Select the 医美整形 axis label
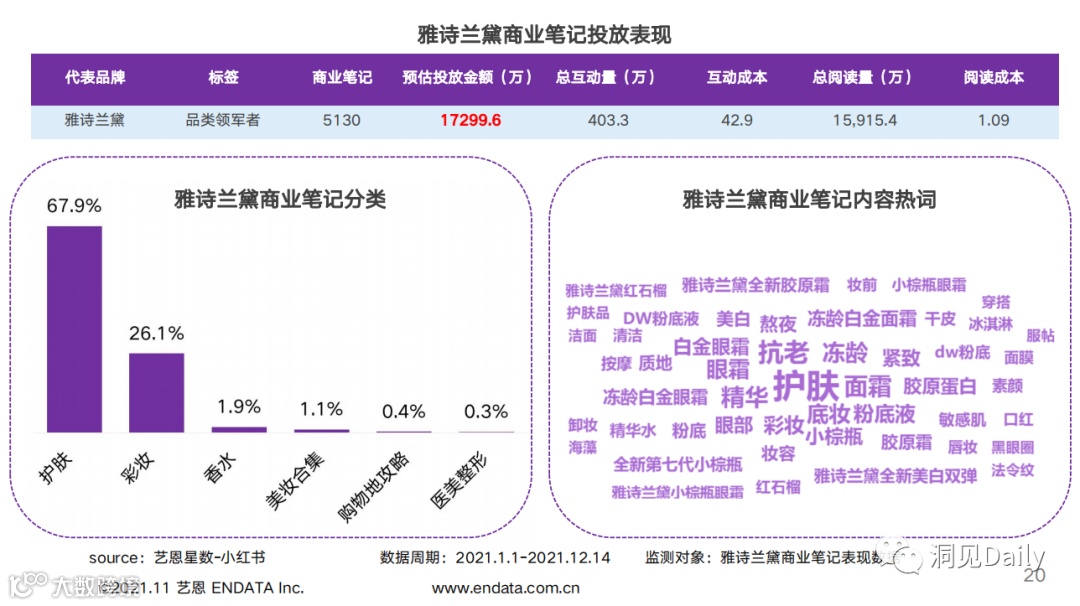 [x=458, y=481]
